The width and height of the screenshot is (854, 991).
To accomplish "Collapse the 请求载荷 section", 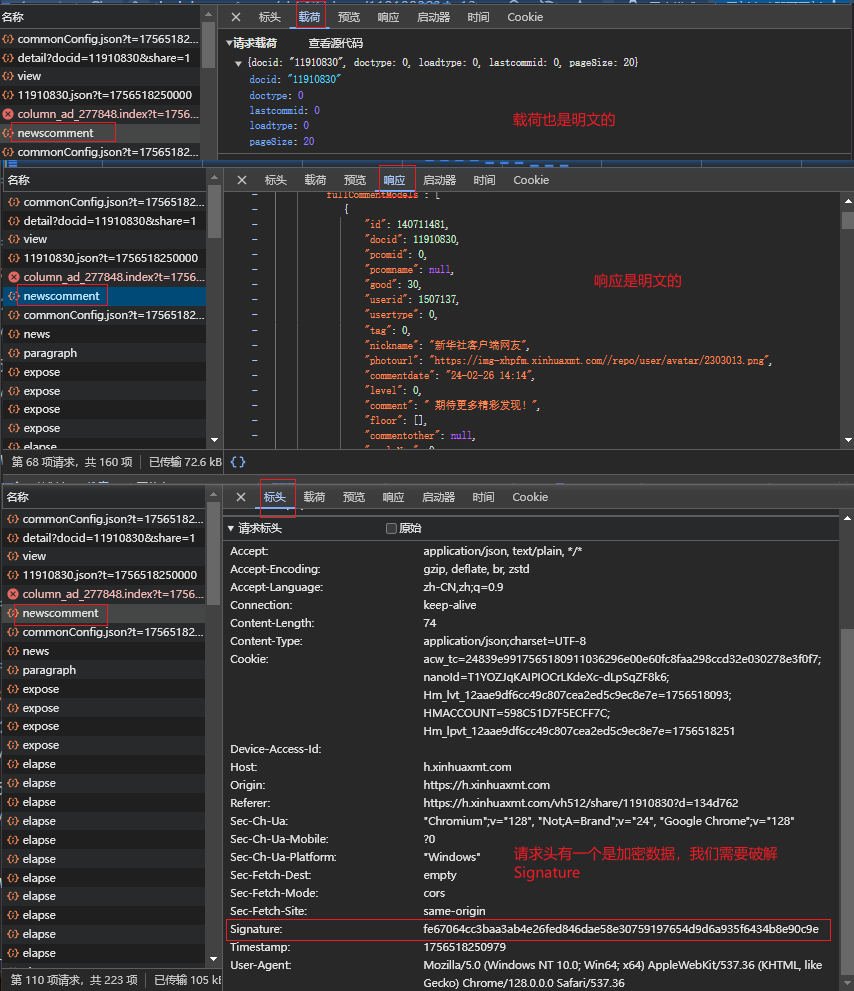I will [x=229, y=43].
